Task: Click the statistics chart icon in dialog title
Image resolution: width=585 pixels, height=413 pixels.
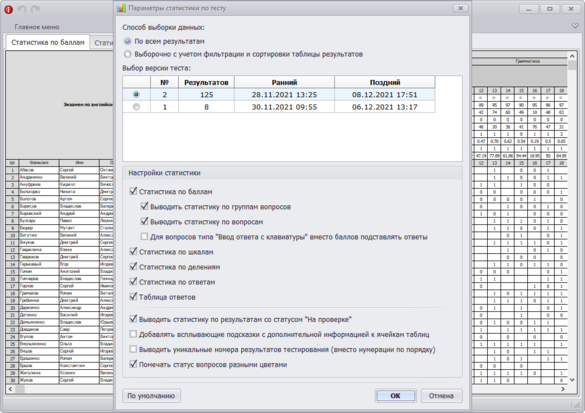Action: [121, 8]
